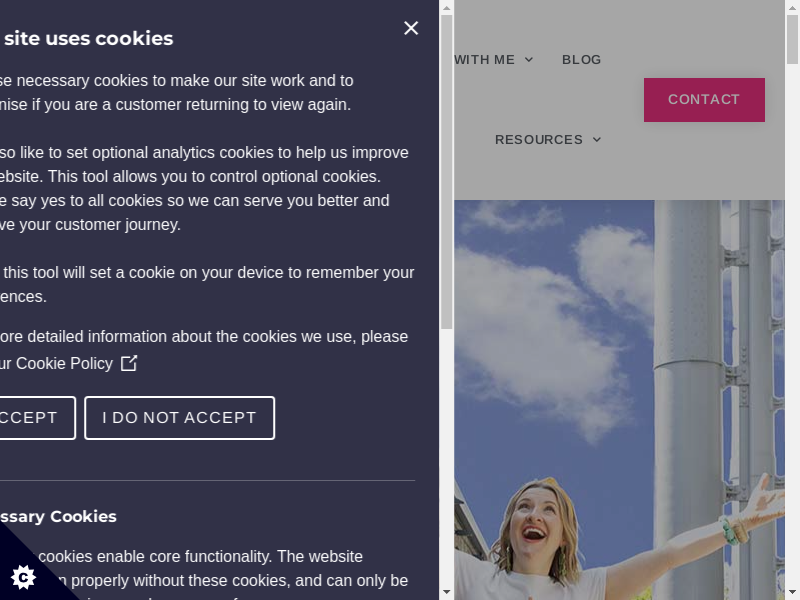Expand the RESOURCES chevron arrow
The height and width of the screenshot is (600, 800).
597,140
